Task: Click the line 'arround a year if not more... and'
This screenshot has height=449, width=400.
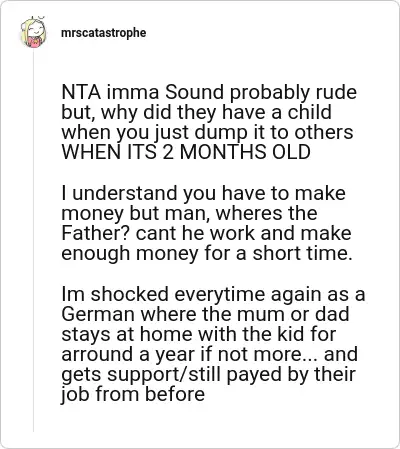Action: (209, 354)
